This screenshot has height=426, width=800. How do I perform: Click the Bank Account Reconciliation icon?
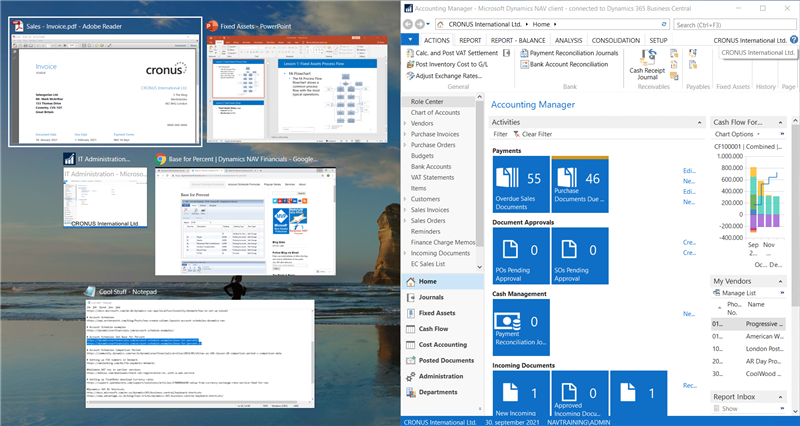(x=524, y=64)
